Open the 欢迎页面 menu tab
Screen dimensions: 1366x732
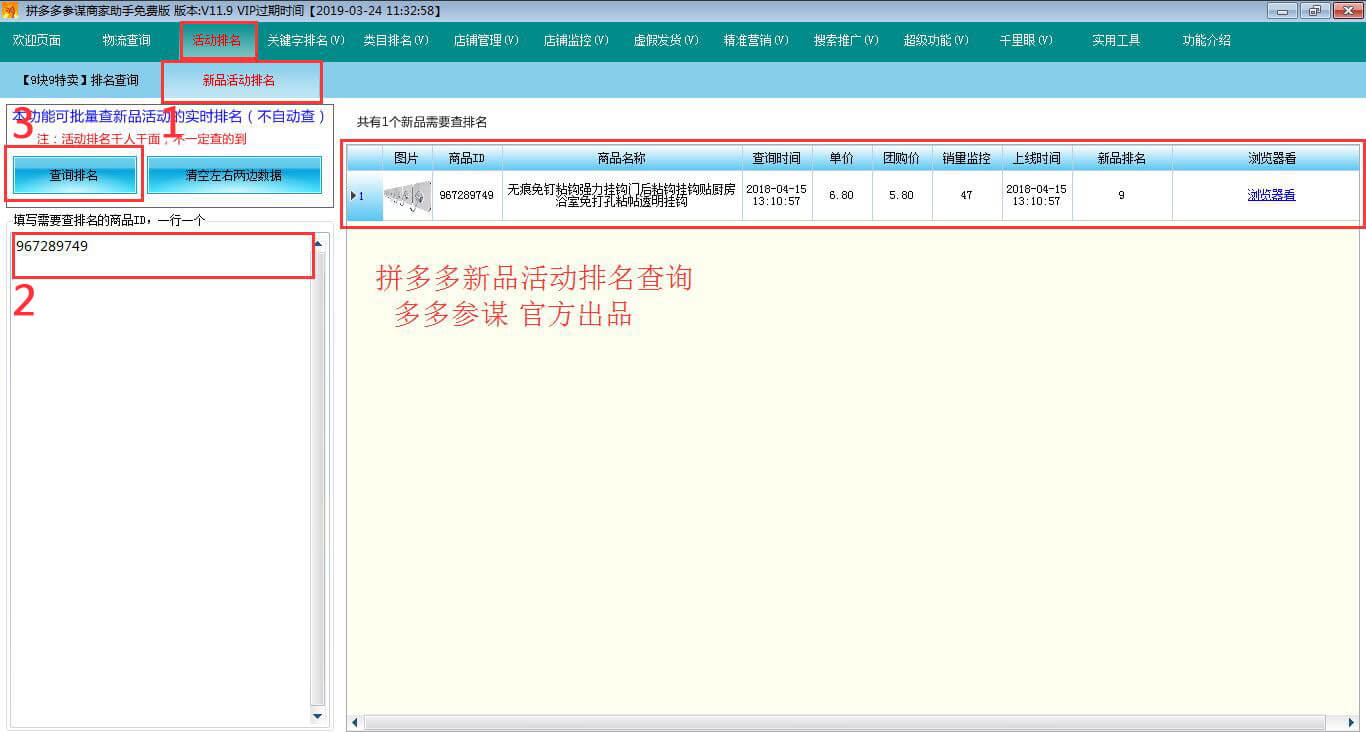[37, 41]
